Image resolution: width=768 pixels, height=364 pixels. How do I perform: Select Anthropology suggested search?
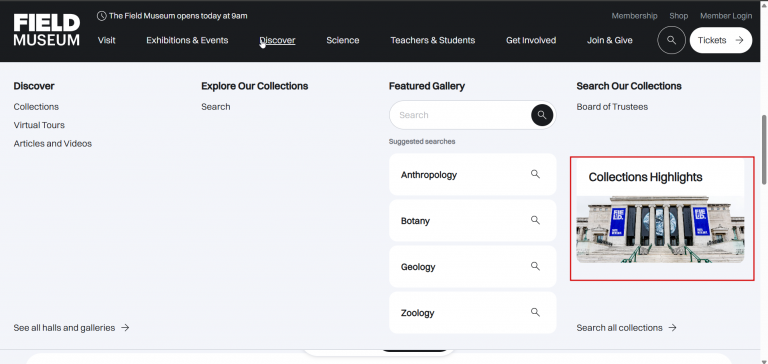tap(473, 174)
